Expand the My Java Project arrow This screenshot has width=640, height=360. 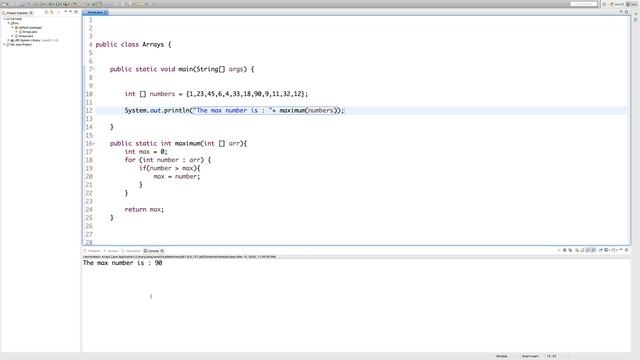(x=4, y=44)
